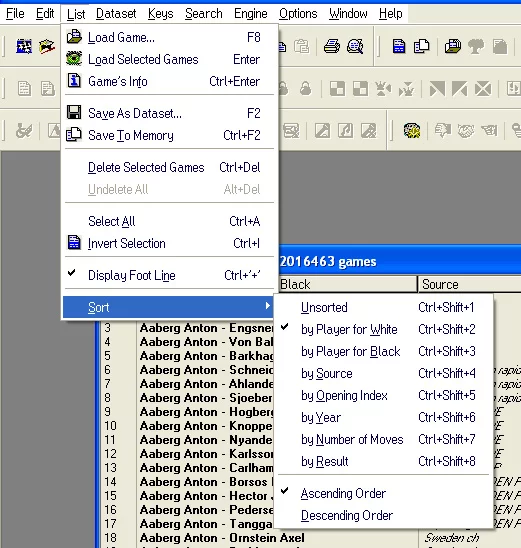Sort by Player for White

click(x=383, y=330)
